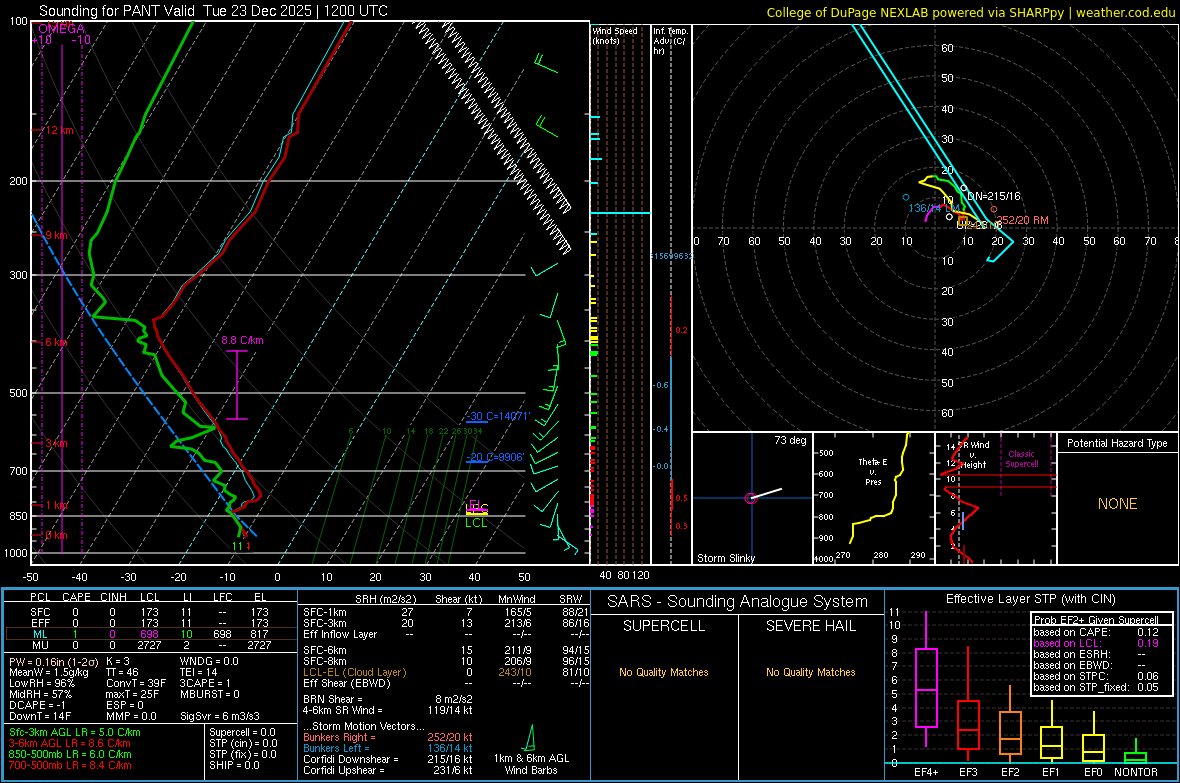Select the 'SFC' parcel row label
1180x783 pixels.
point(40,612)
